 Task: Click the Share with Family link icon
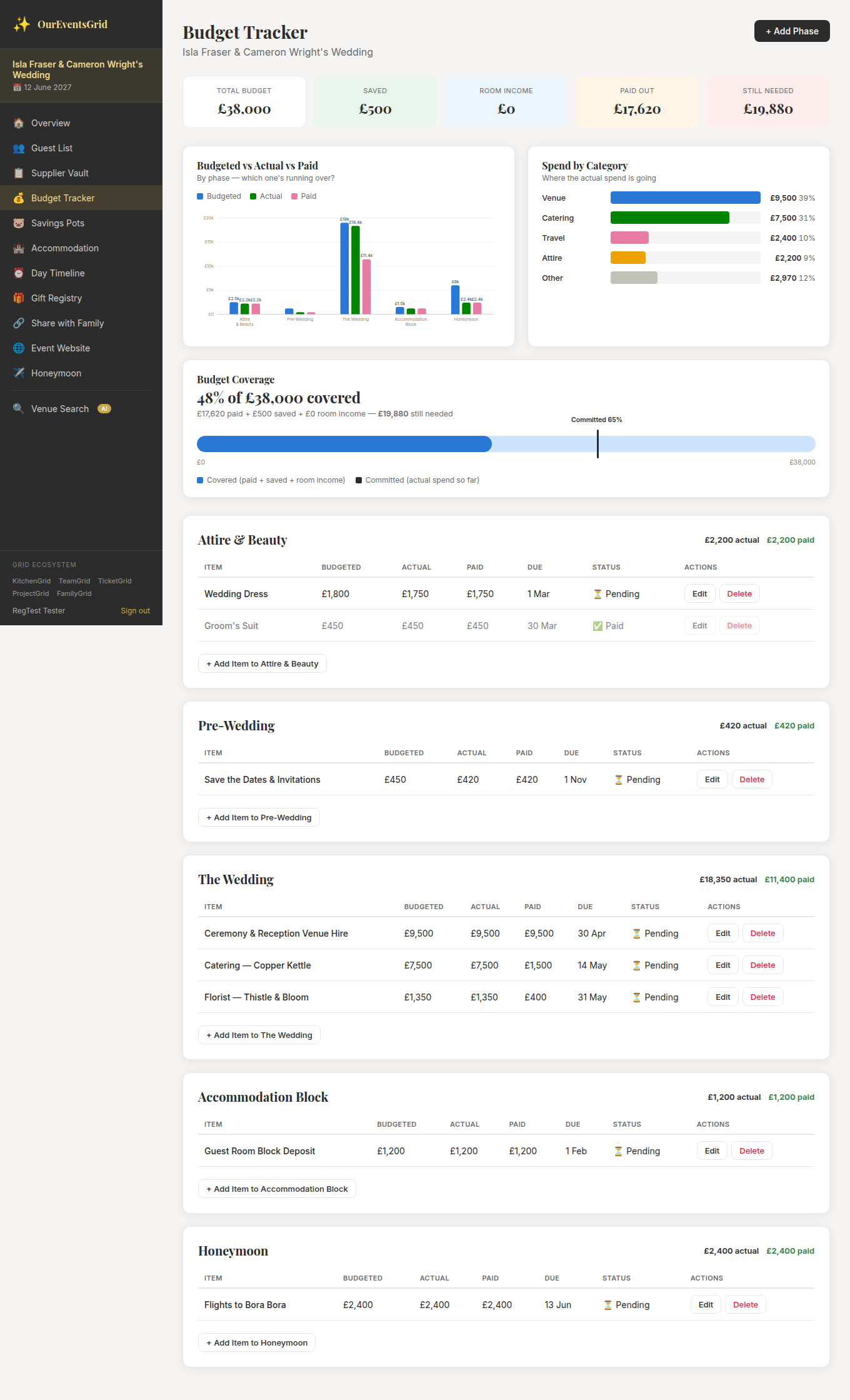tap(19, 323)
